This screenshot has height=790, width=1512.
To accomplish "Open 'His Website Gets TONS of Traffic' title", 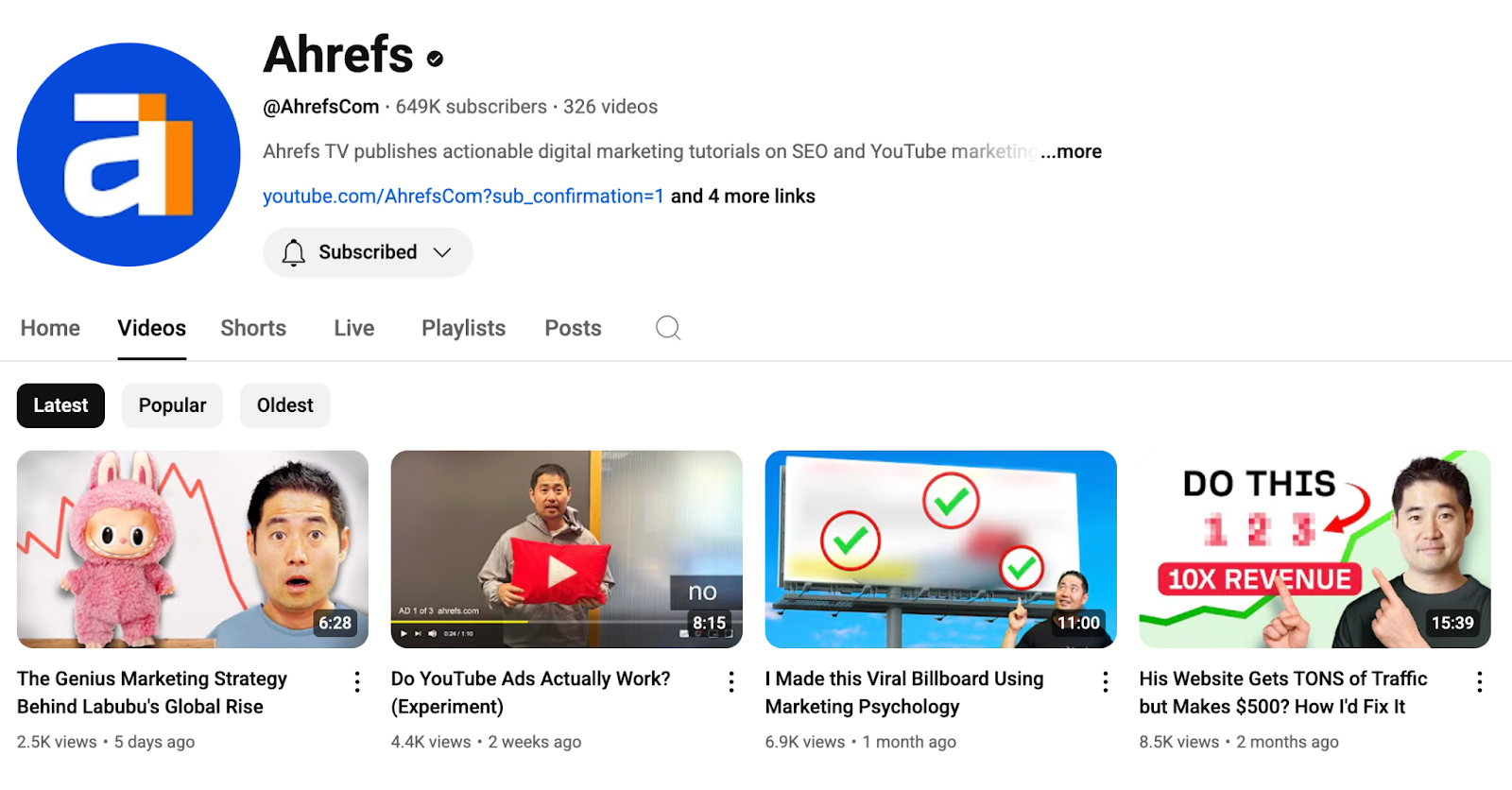I will 1283,693.
